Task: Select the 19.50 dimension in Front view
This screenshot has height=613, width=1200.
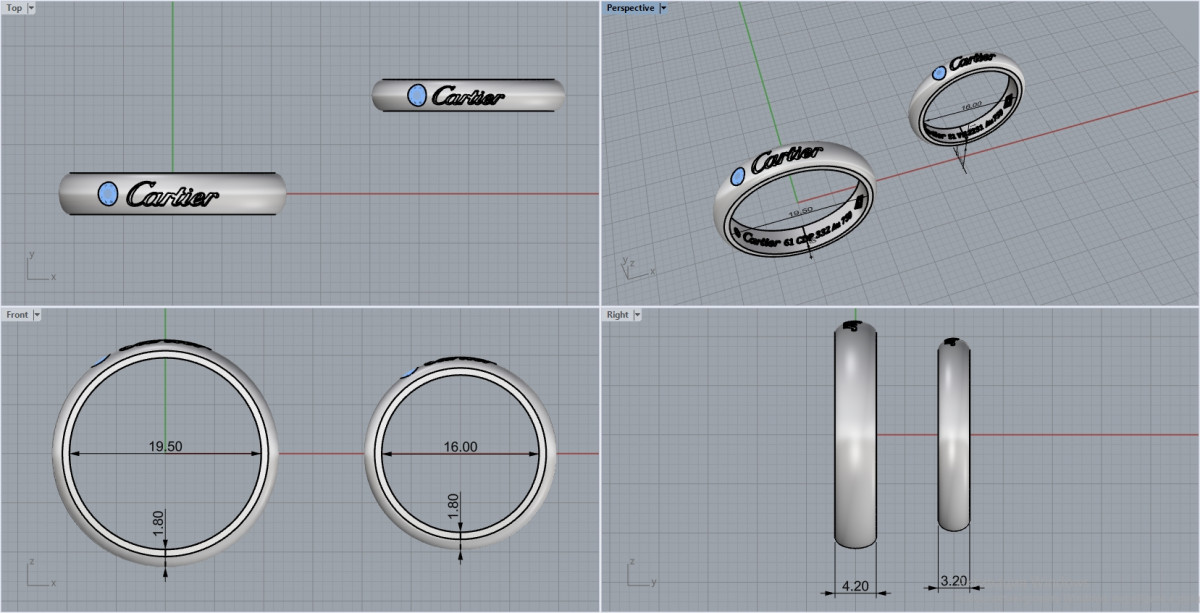Action: 166,447
